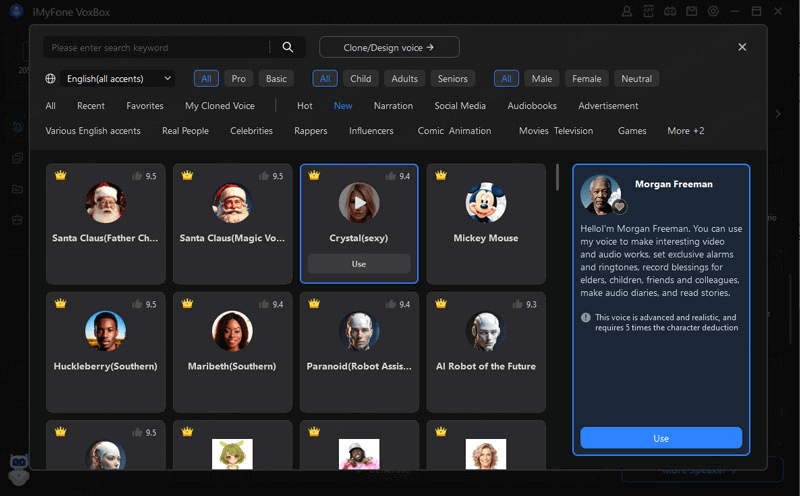800x496 pixels.
Task: Select the Pro tier filter
Action: pyautogui.click(x=238, y=79)
